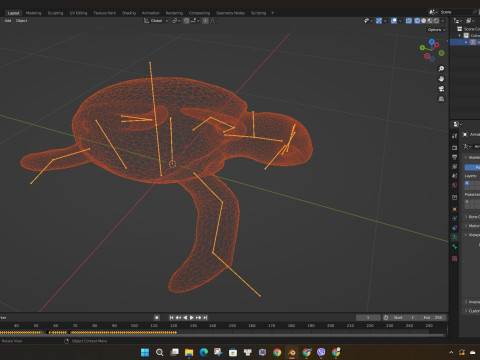
Task: Switch to the UV Editing workspace tab
Action: (78, 13)
